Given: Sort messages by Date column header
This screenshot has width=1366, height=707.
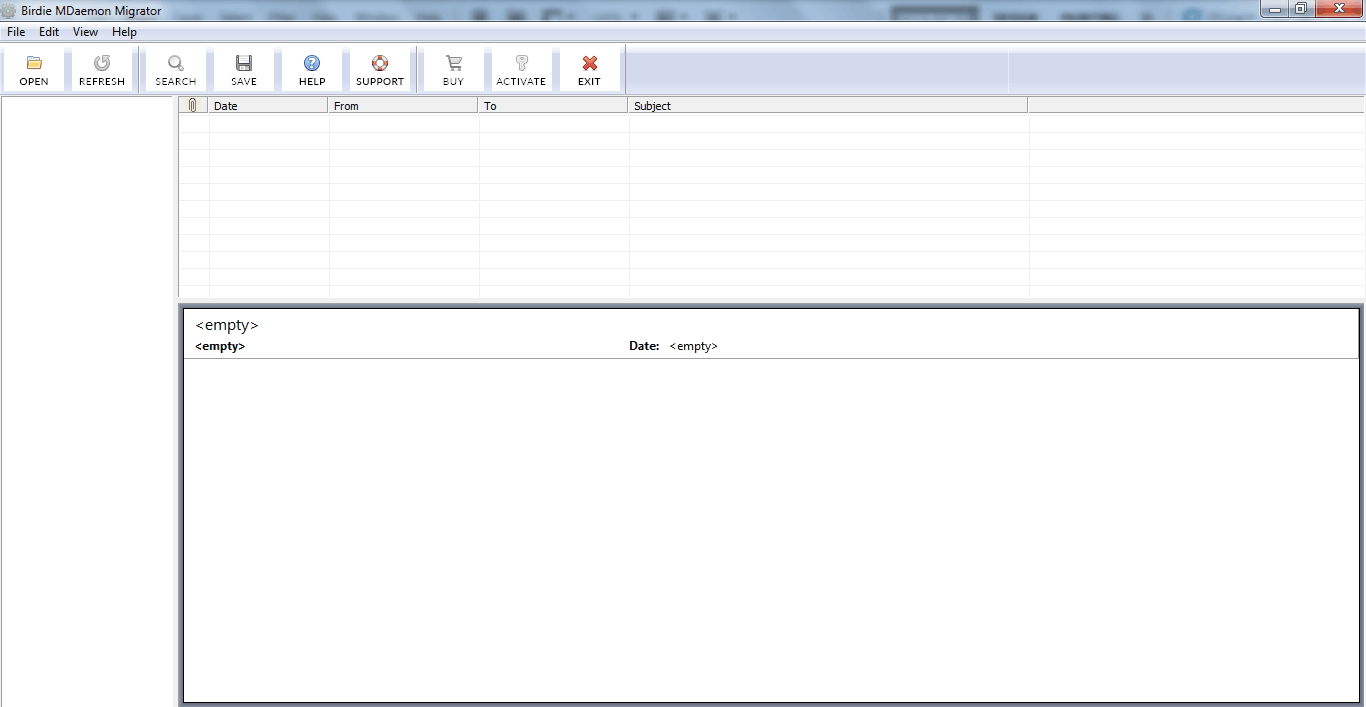Looking at the screenshot, I should pos(268,106).
